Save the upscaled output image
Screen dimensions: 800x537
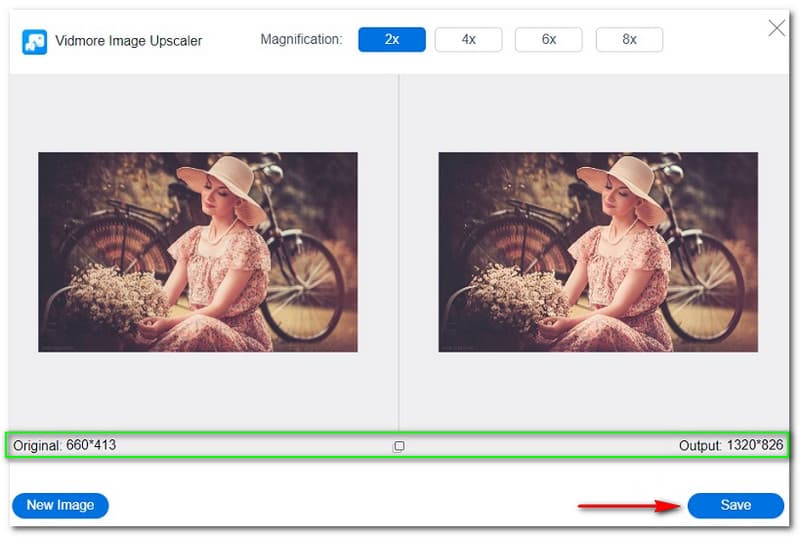[x=735, y=505]
